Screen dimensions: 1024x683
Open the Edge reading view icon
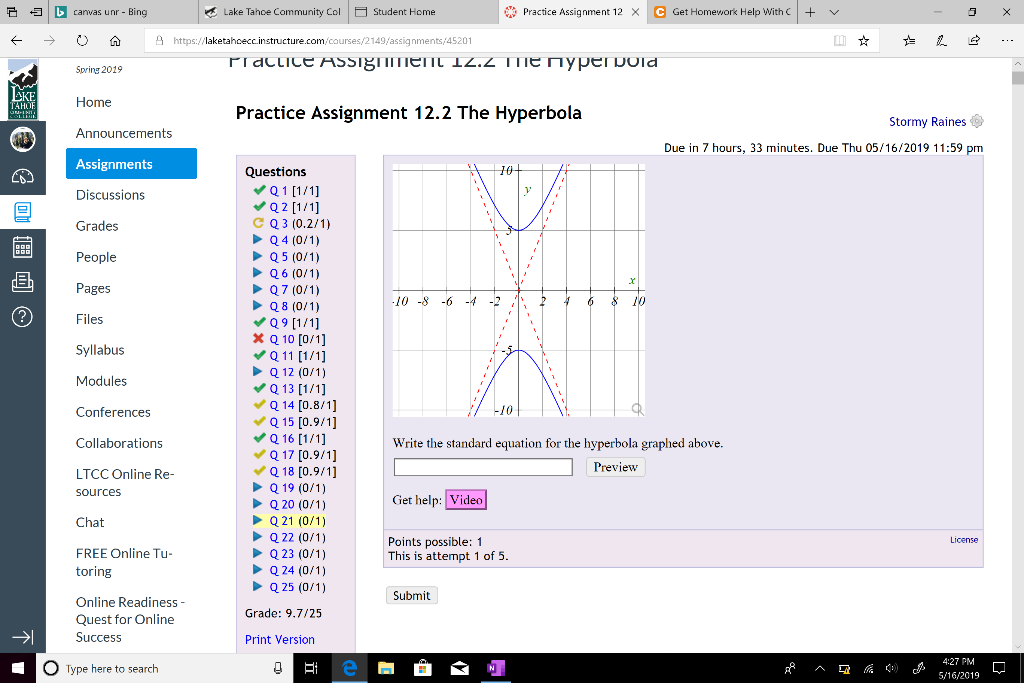[840, 40]
